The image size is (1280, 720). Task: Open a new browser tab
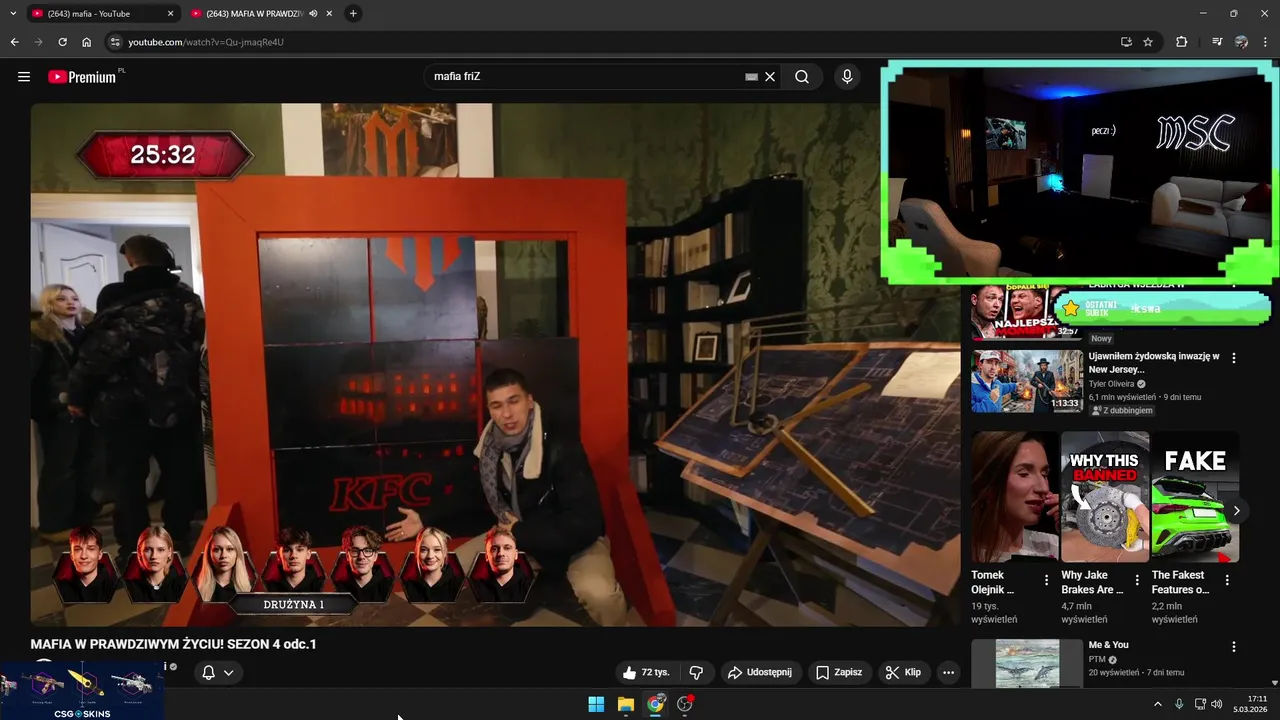click(353, 14)
